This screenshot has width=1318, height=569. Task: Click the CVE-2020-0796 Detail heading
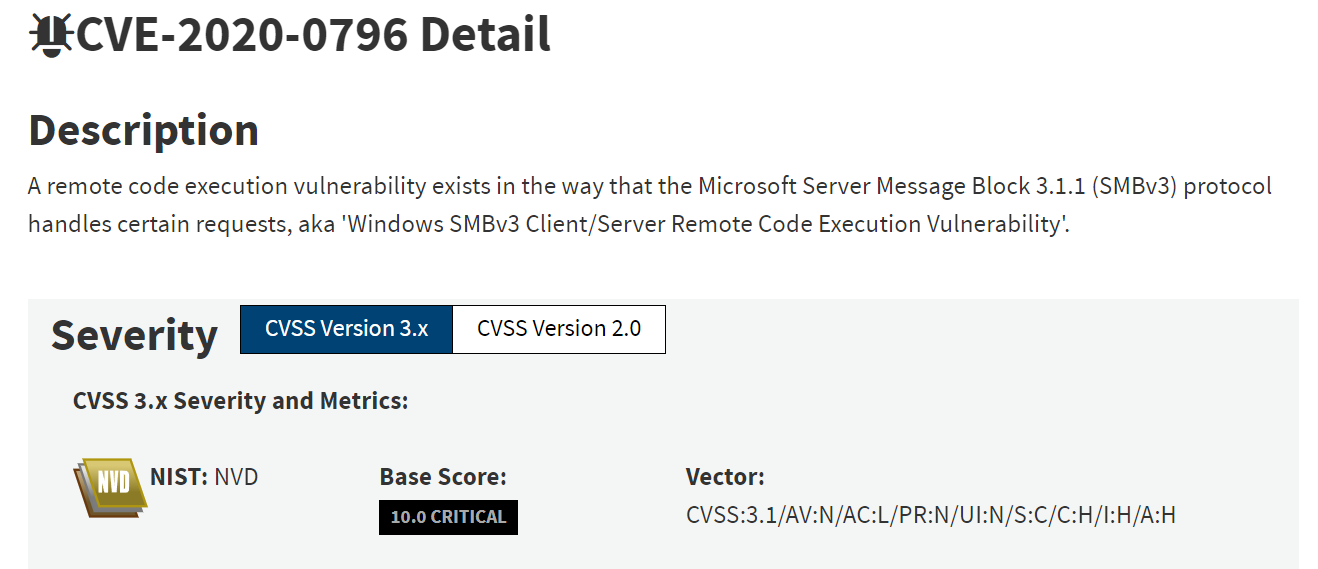tap(313, 35)
